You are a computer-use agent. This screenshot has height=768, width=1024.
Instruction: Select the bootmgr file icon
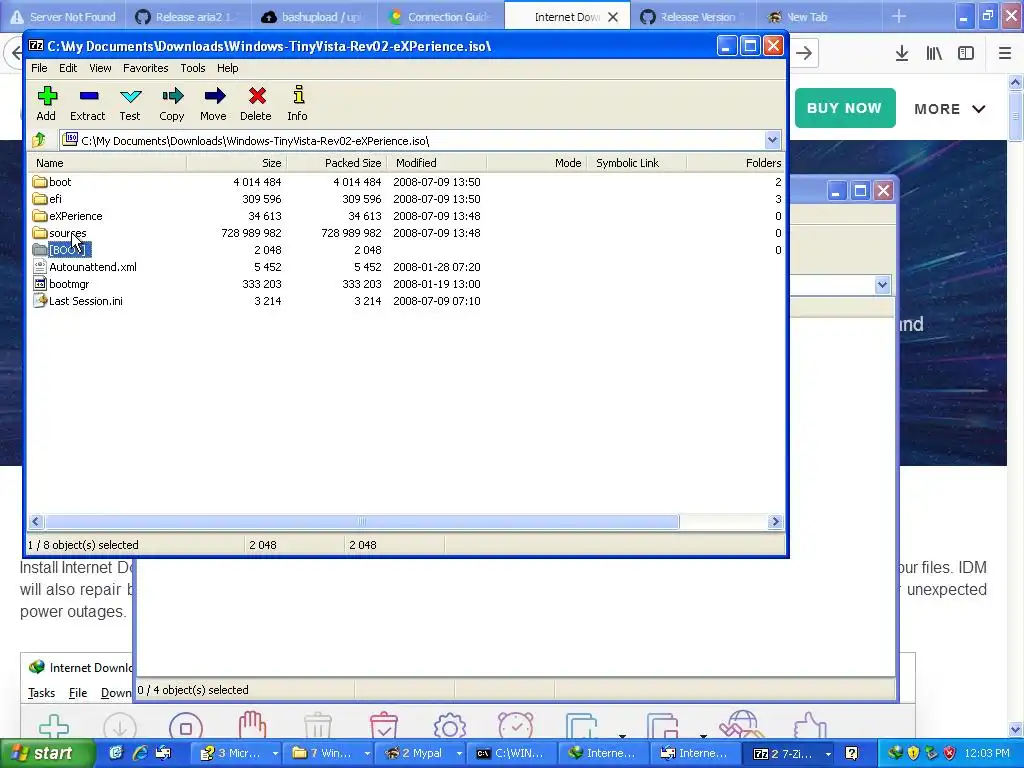point(40,284)
